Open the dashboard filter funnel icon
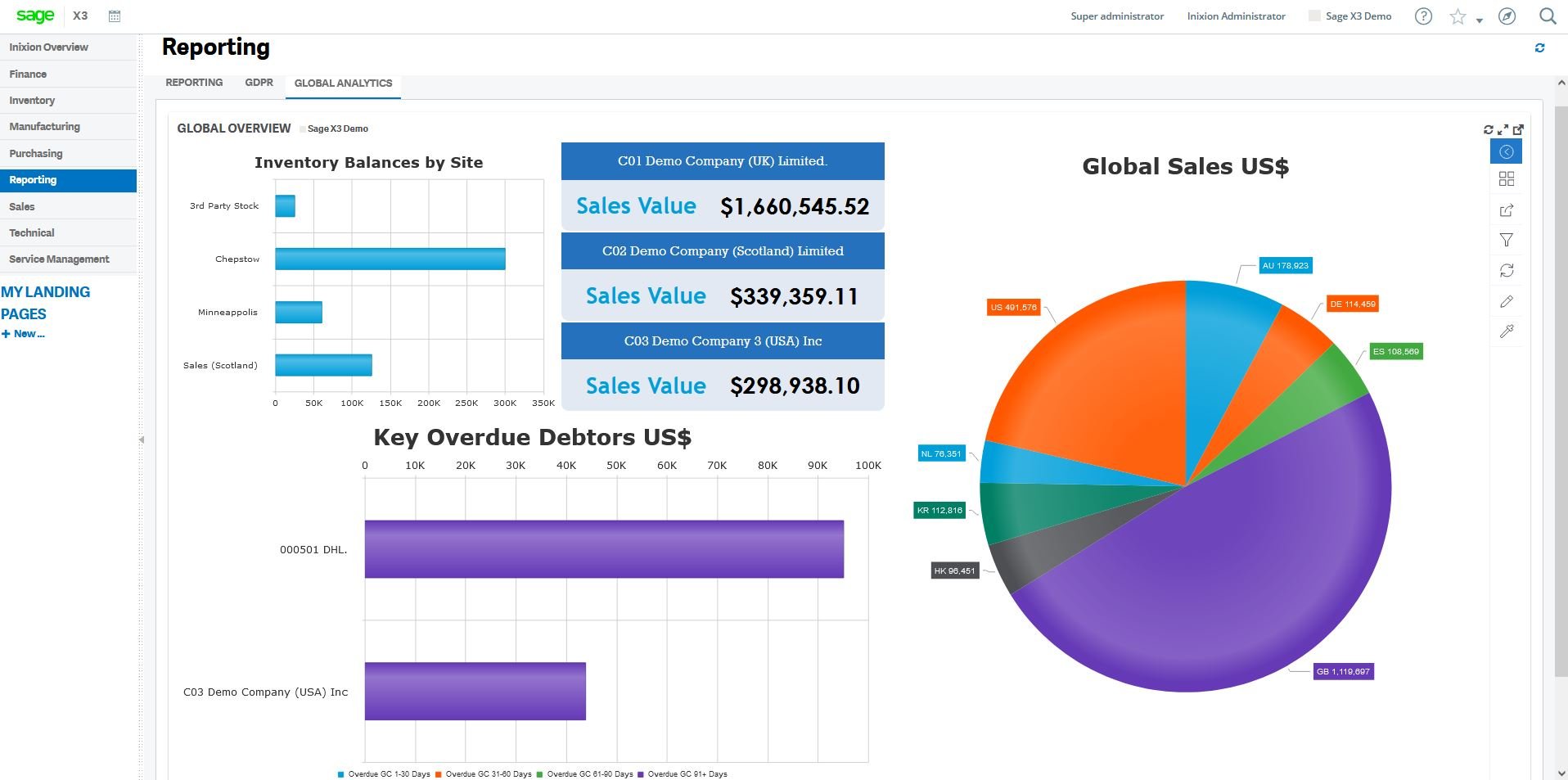1568x780 pixels. pyautogui.click(x=1506, y=240)
